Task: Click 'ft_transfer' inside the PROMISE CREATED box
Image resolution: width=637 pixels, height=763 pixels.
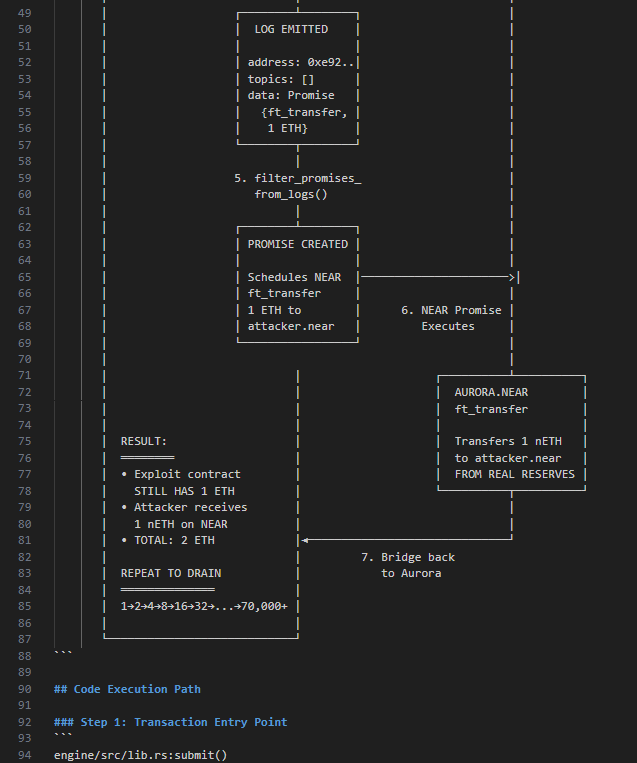Action: 284,293
